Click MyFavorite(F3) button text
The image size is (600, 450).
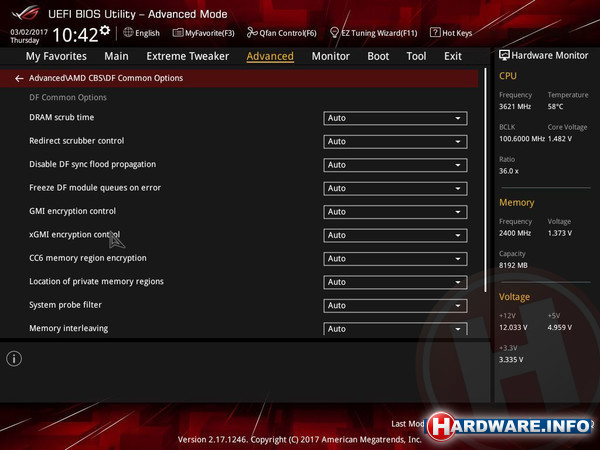pos(210,33)
